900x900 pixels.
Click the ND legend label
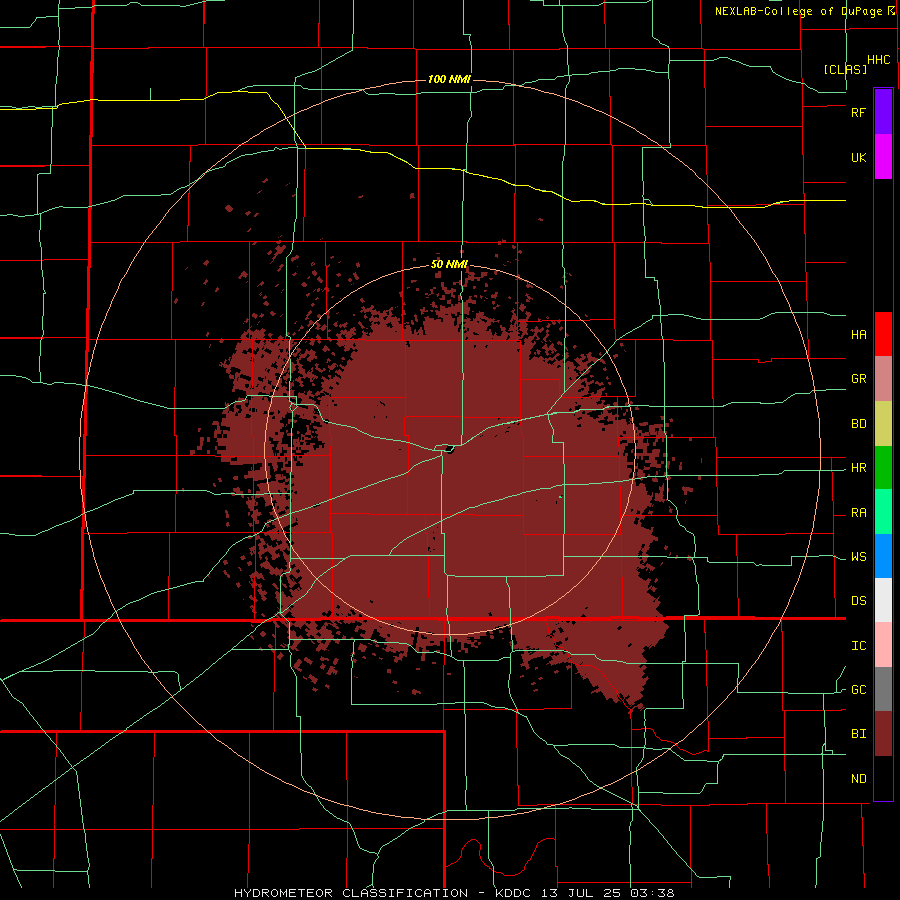[x=859, y=779]
